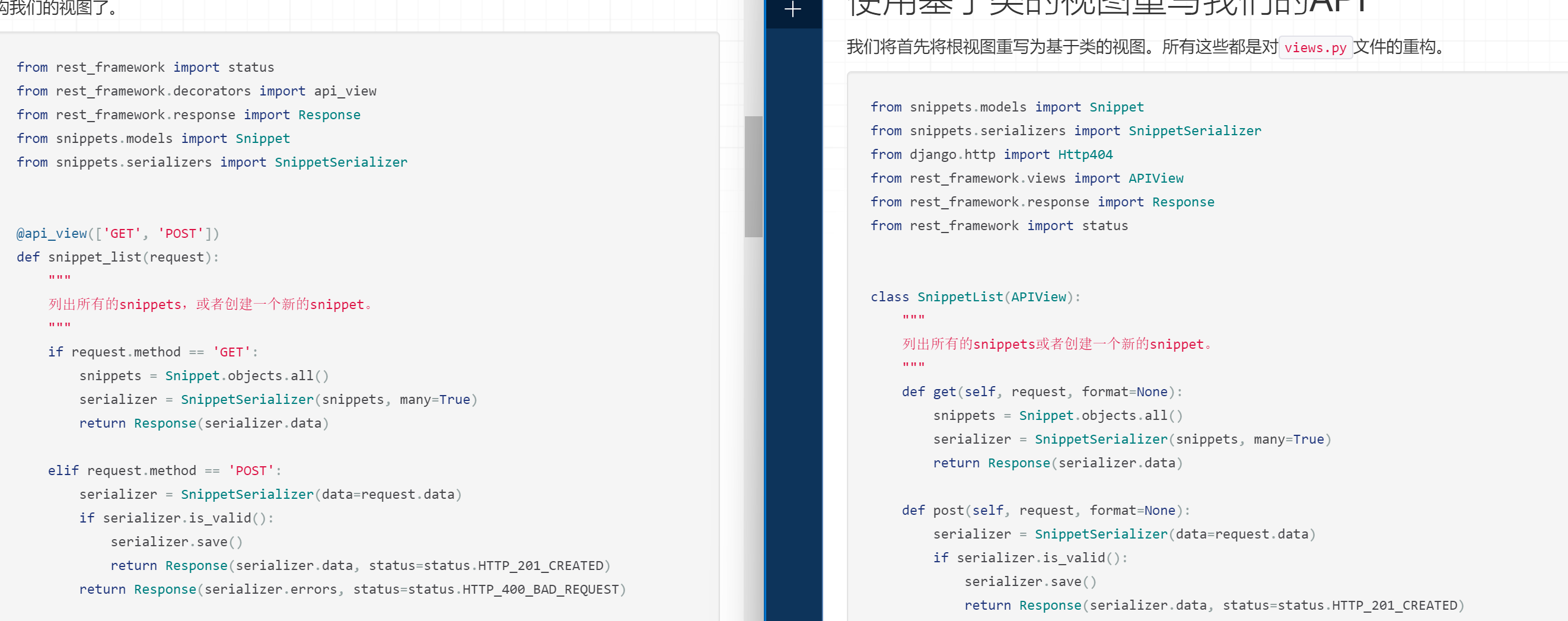This screenshot has height=621, width=1568.
Task: Click Http404 in the django.http import line
Action: tap(1085, 155)
